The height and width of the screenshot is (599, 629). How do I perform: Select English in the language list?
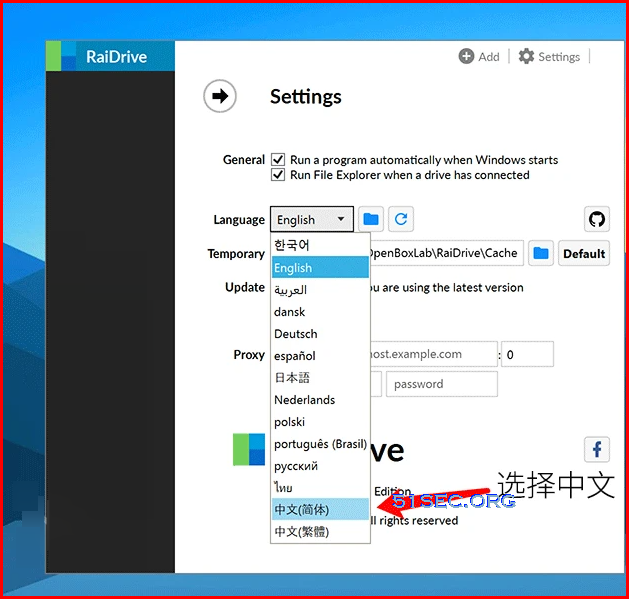(x=320, y=268)
